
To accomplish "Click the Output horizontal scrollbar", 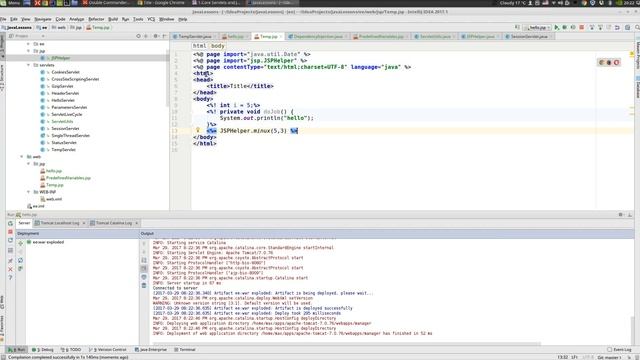I will pos(346,344).
